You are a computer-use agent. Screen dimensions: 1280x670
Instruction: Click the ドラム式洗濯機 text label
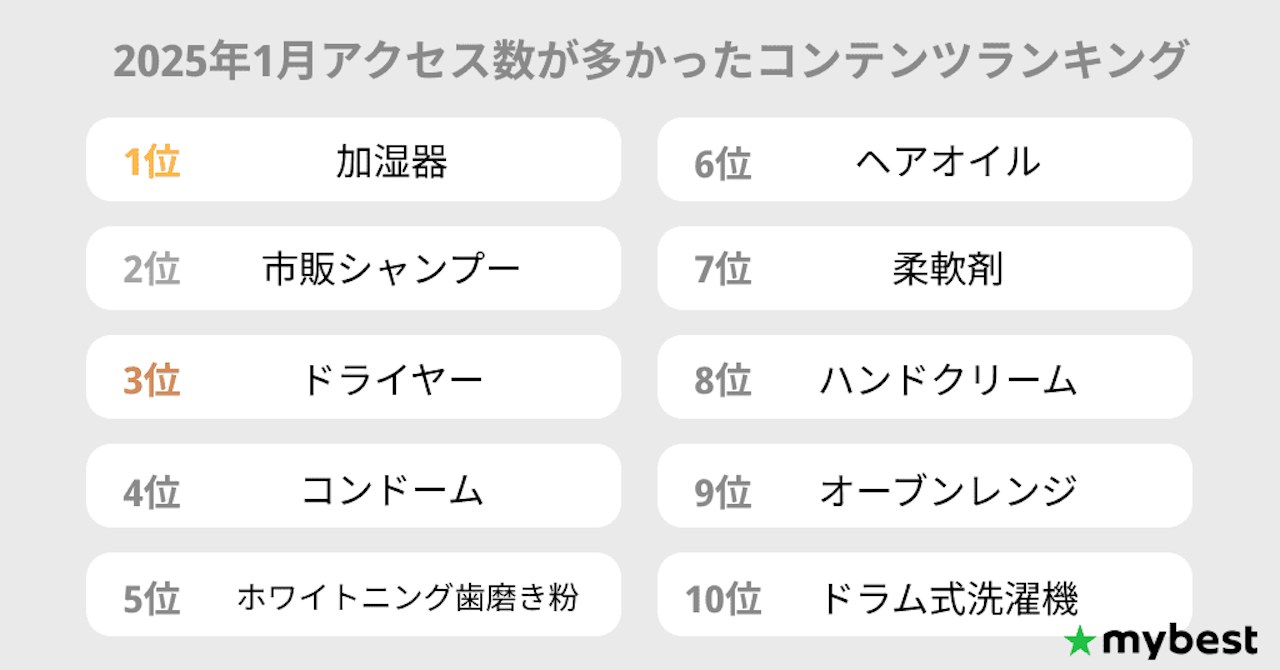(x=949, y=598)
